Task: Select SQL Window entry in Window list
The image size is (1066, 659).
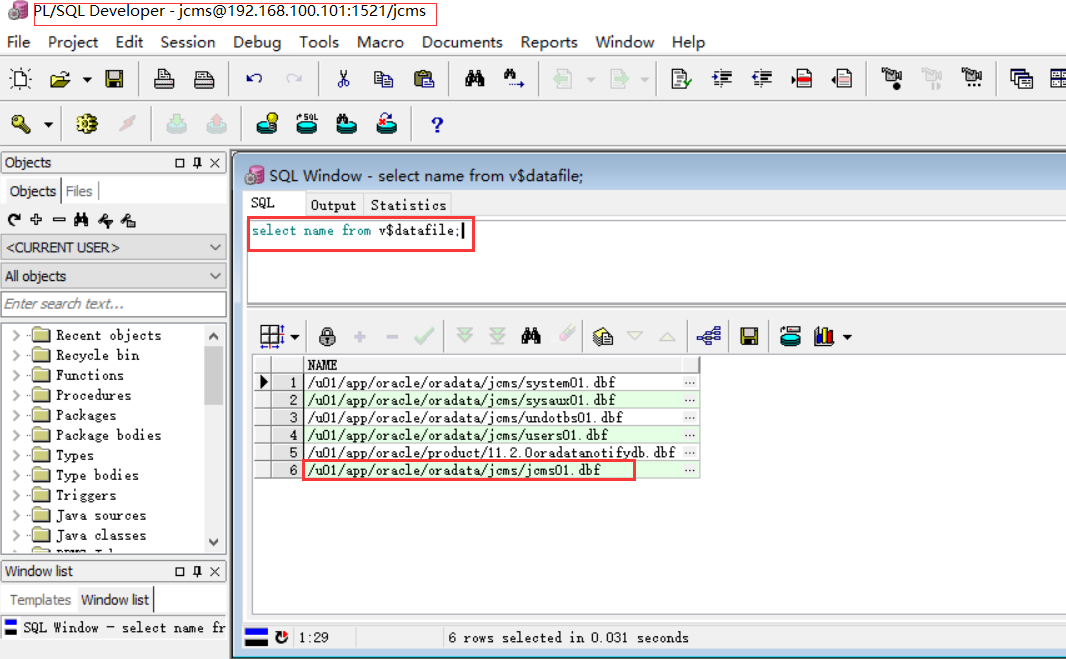Action: coord(114,628)
